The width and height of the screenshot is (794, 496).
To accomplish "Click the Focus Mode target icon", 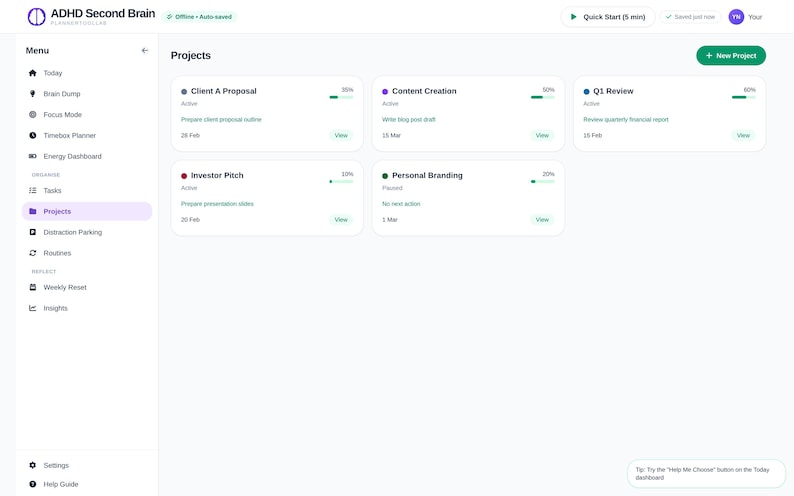I will click(x=32, y=114).
